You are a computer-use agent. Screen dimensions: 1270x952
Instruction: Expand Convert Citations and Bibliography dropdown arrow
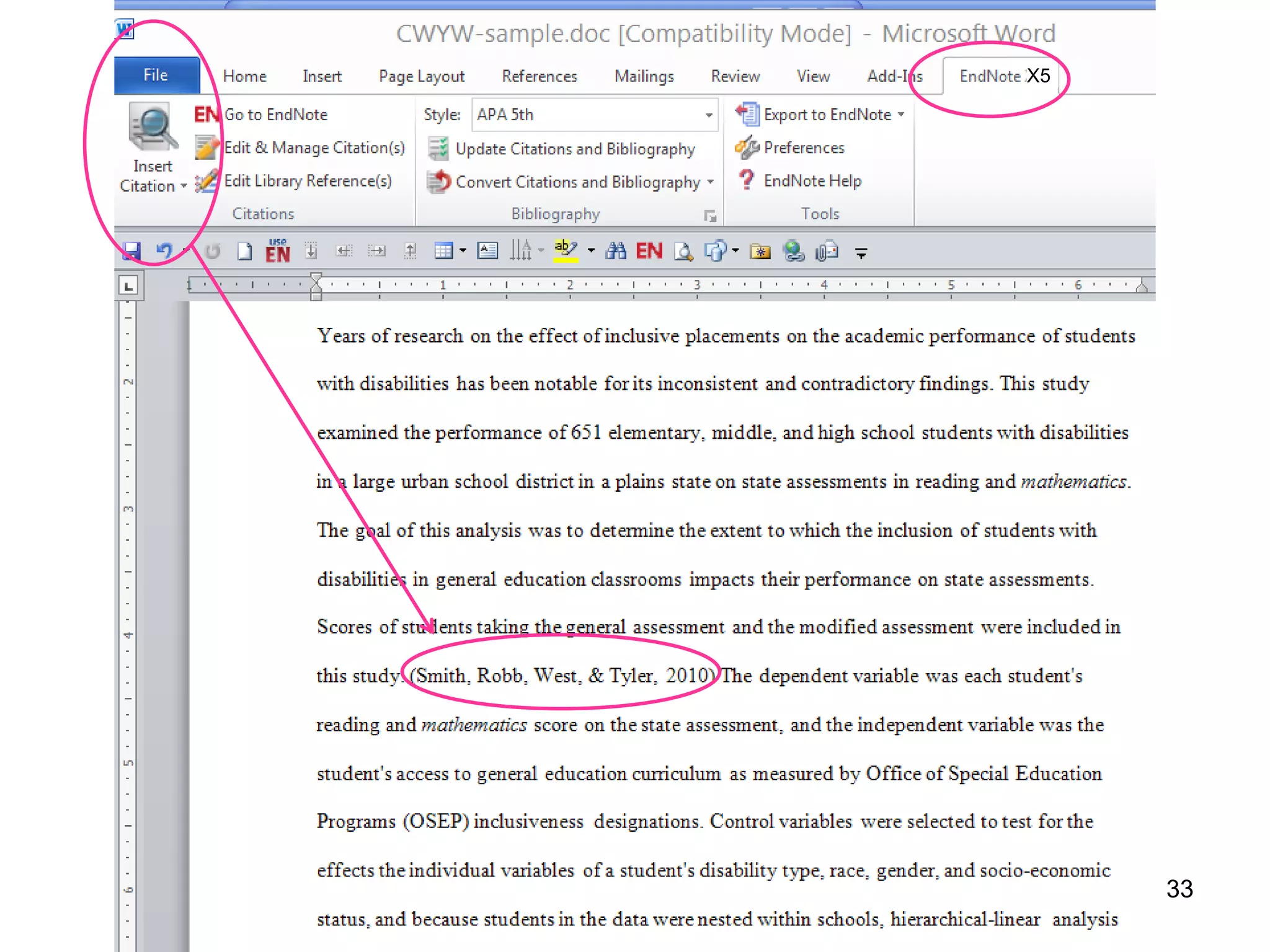[x=711, y=182]
